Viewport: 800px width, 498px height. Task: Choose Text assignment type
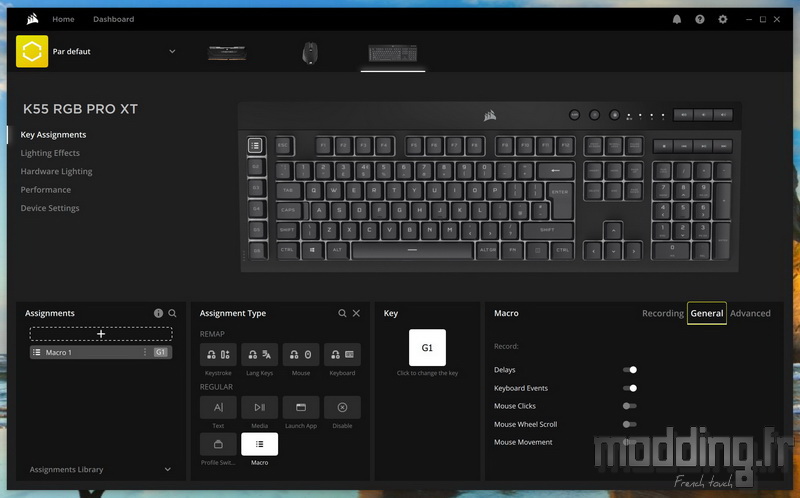click(x=218, y=407)
